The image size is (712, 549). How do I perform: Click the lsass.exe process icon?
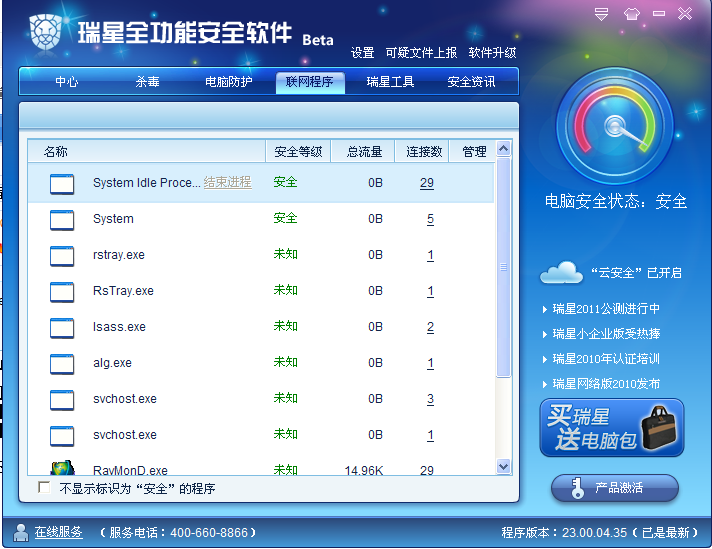(x=62, y=328)
